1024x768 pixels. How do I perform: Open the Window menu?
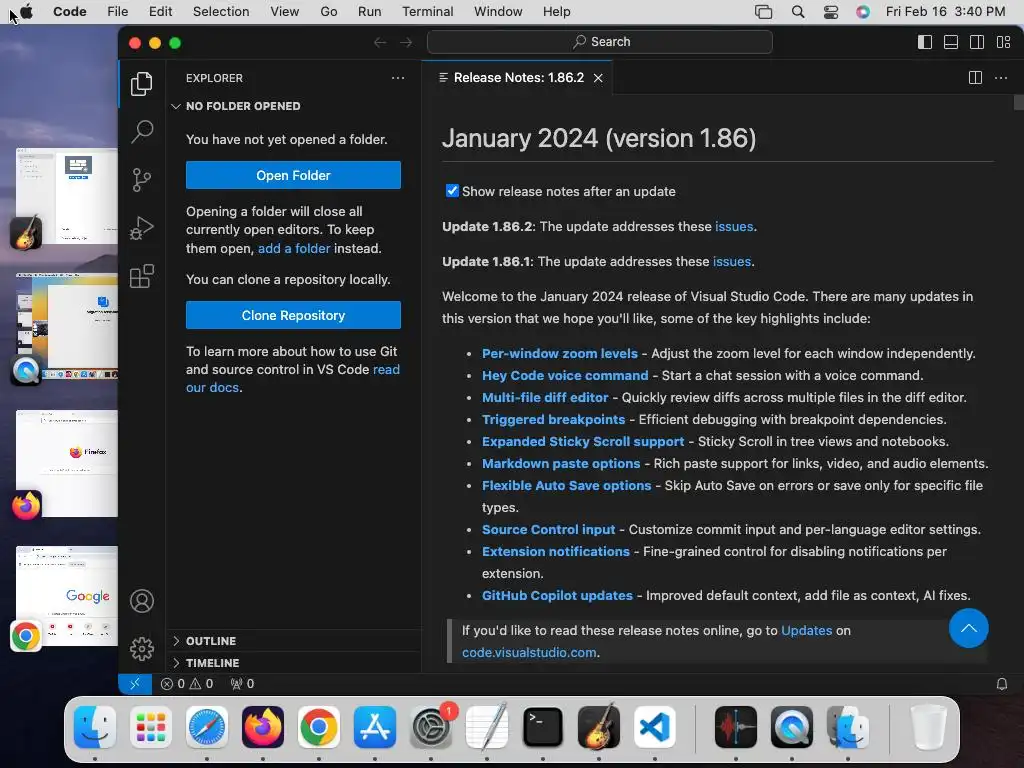pos(498,12)
